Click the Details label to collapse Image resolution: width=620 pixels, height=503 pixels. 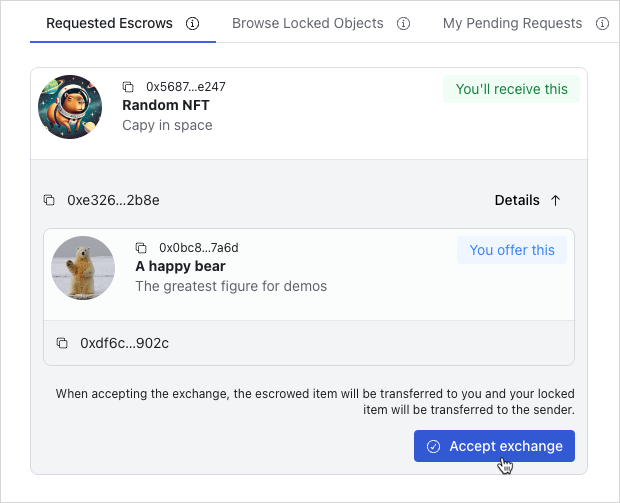pyautogui.click(x=517, y=200)
